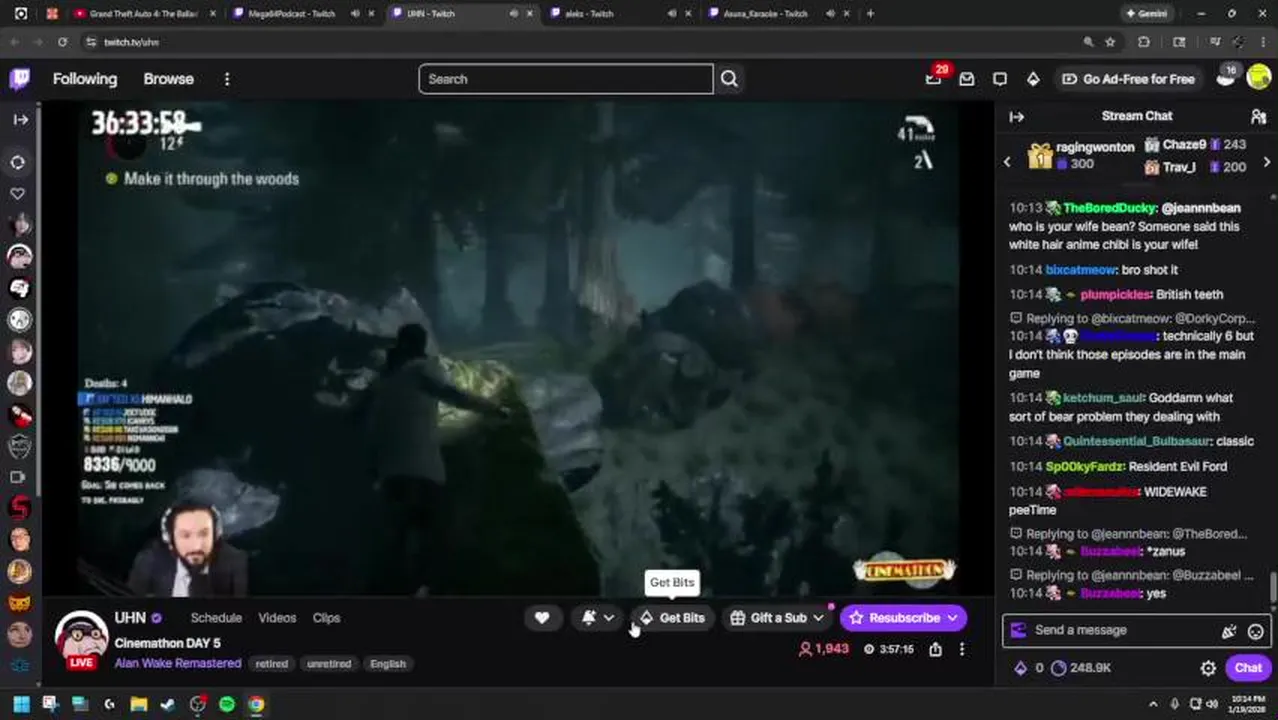Open chat settings gear

(1208, 668)
